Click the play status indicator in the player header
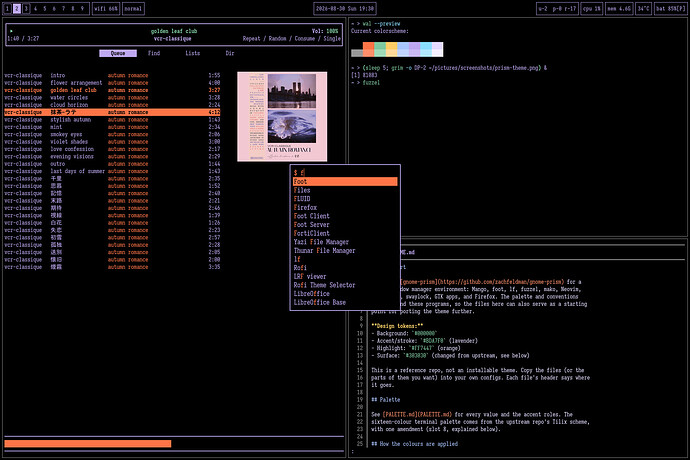The height and width of the screenshot is (460, 690). pyautogui.click(x=11, y=31)
